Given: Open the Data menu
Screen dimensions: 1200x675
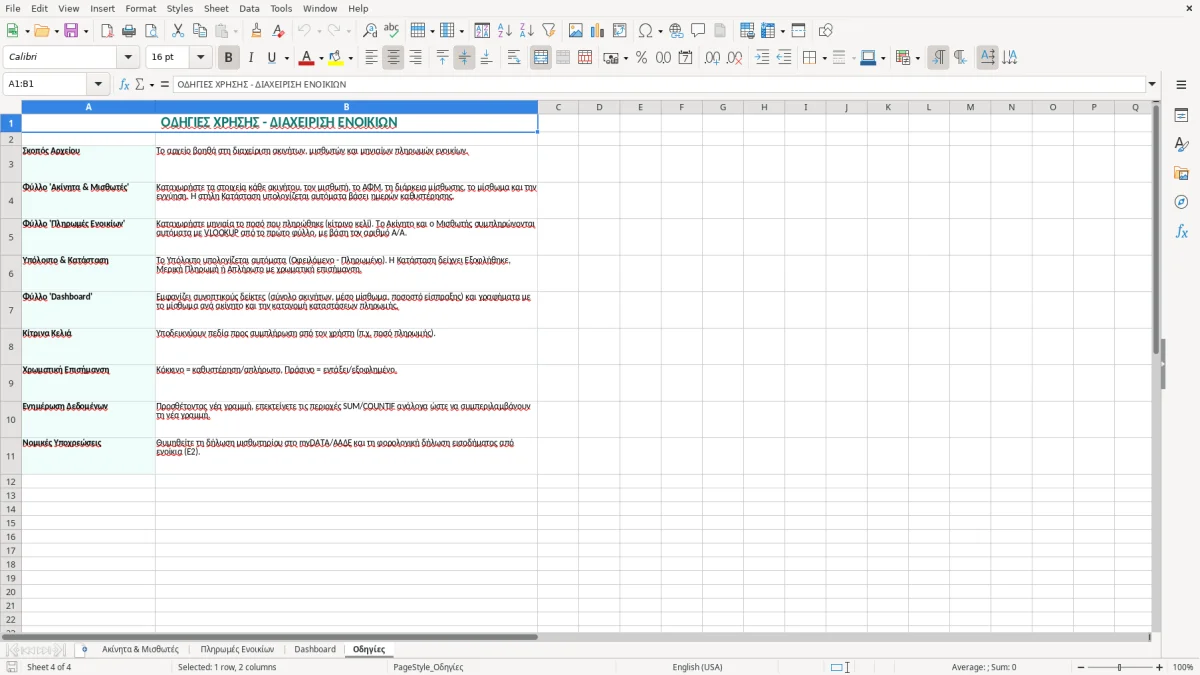Looking at the screenshot, I should pos(249,8).
